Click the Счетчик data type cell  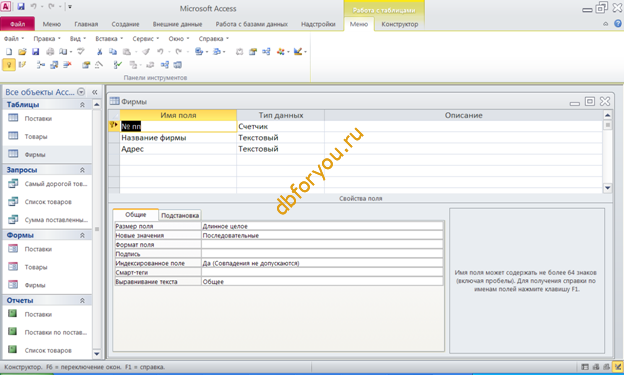(x=281, y=127)
